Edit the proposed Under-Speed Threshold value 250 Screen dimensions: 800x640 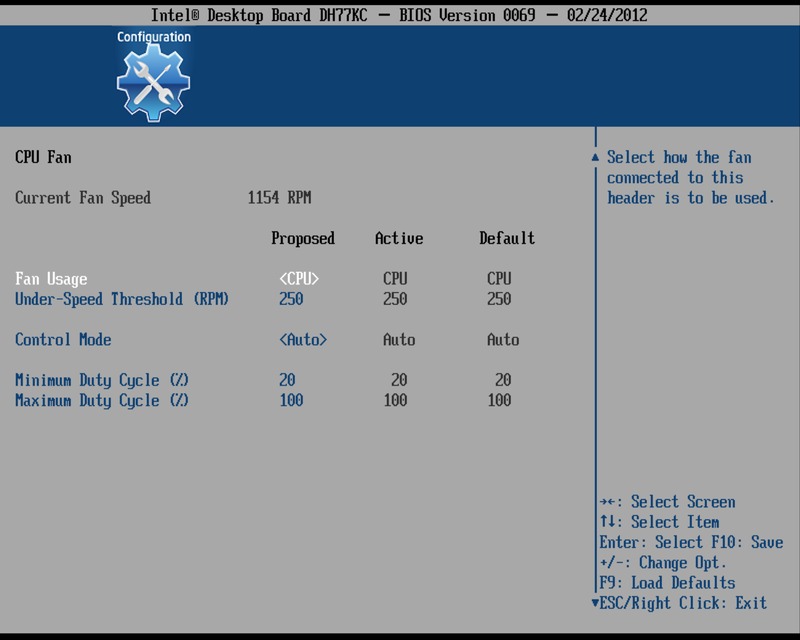click(x=291, y=299)
